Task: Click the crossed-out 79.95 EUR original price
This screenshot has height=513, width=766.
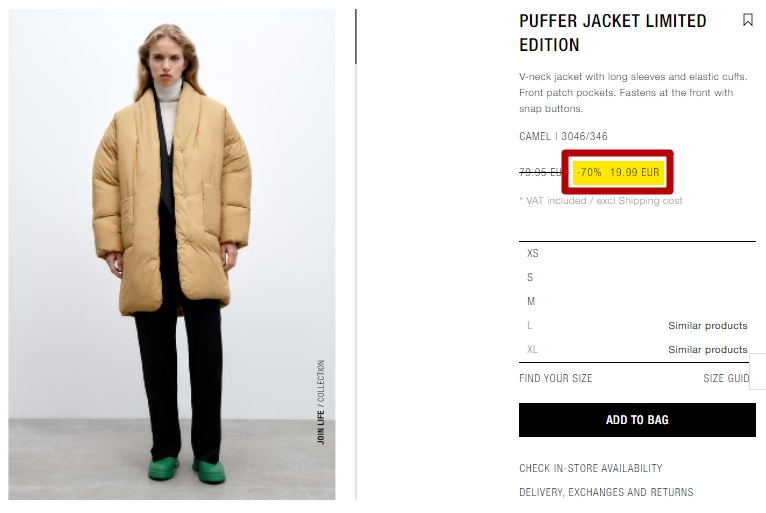Action: coord(541,172)
